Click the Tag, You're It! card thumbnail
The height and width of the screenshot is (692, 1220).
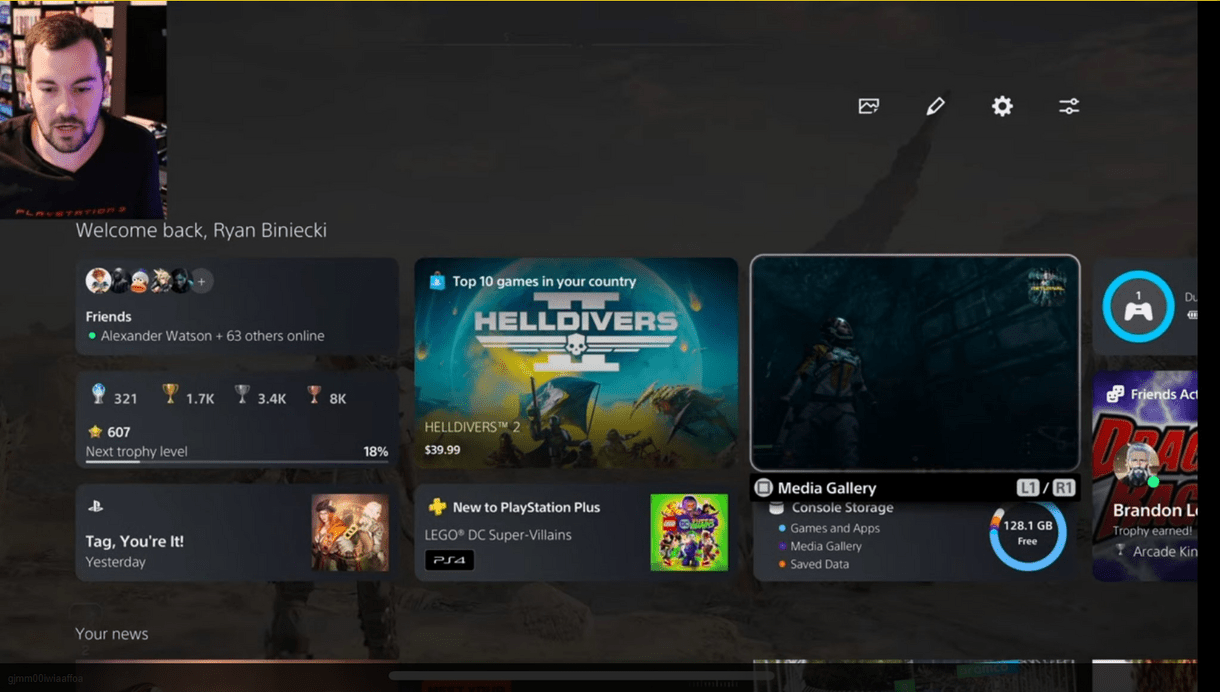(x=350, y=533)
